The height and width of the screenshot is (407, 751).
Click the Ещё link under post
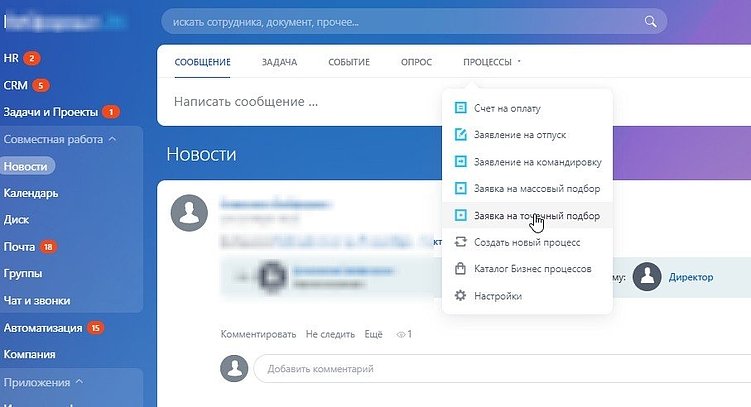click(x=373, y=334)
